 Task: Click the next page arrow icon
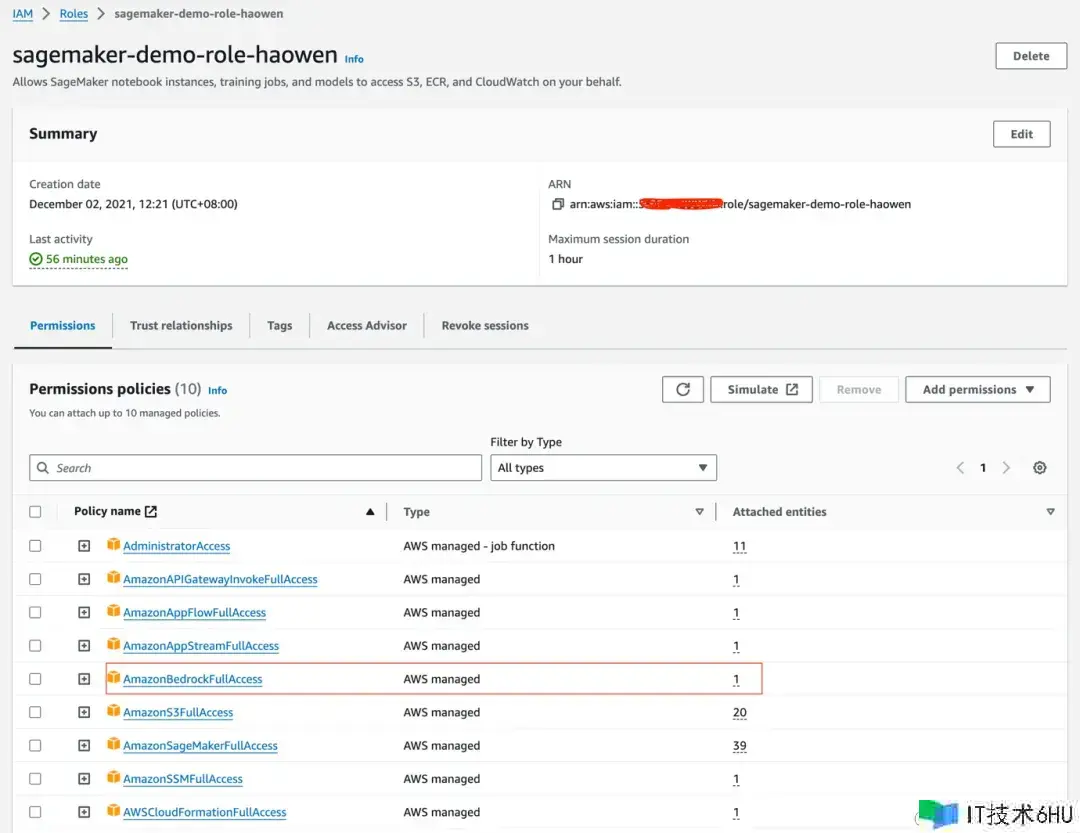1006,468
